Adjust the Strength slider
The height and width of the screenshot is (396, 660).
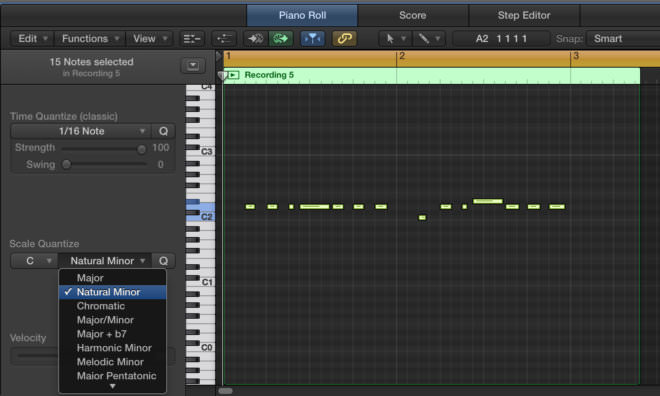coord(141,149)
